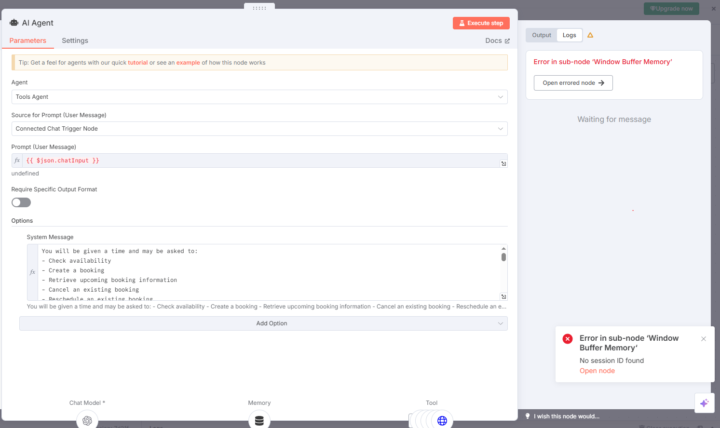Click the fx icon beside System Message
Viewport: 720px width, 428px height.
pos(32,272)
